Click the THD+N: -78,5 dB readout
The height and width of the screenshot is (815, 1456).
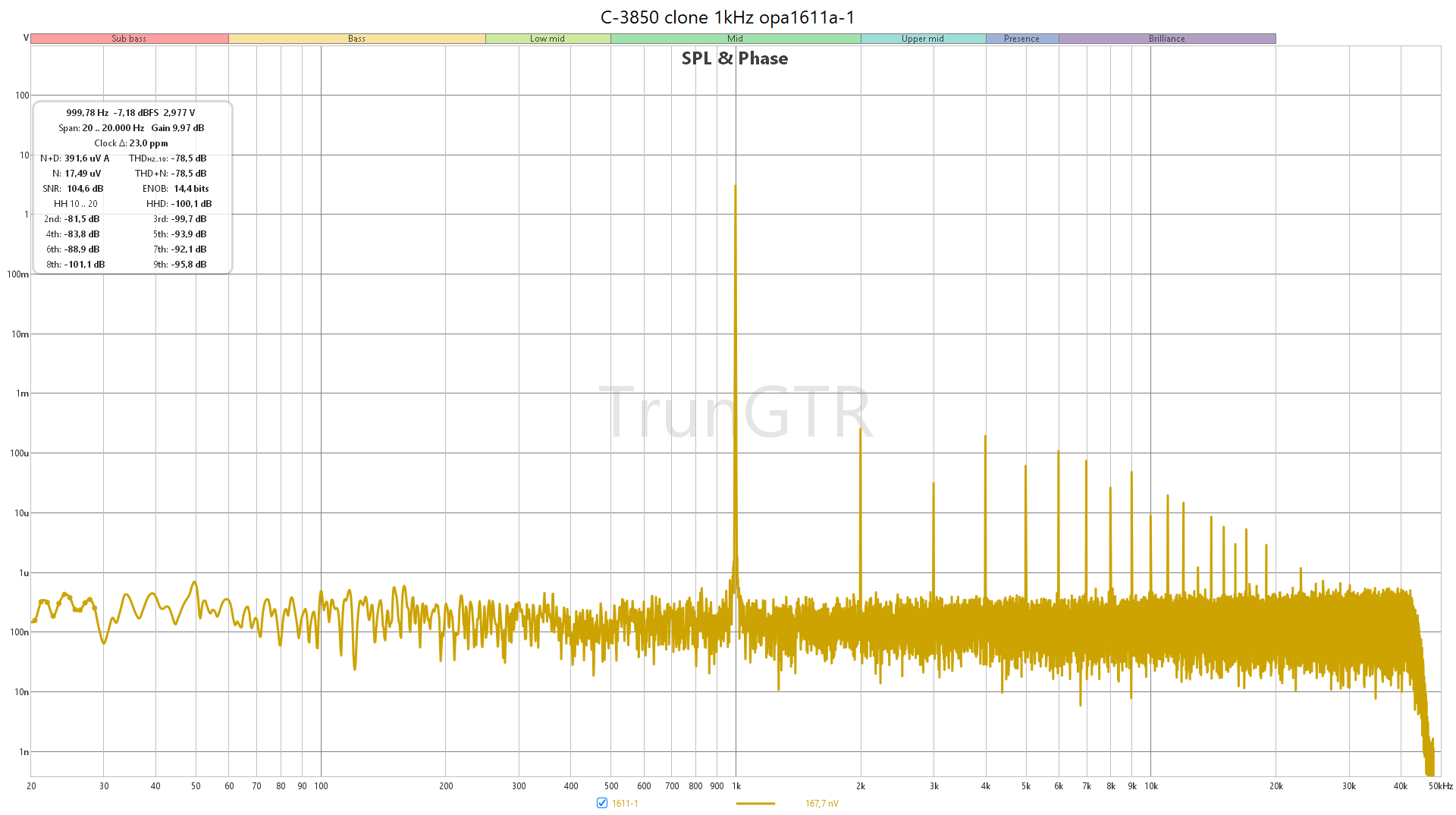click(171, 174)
